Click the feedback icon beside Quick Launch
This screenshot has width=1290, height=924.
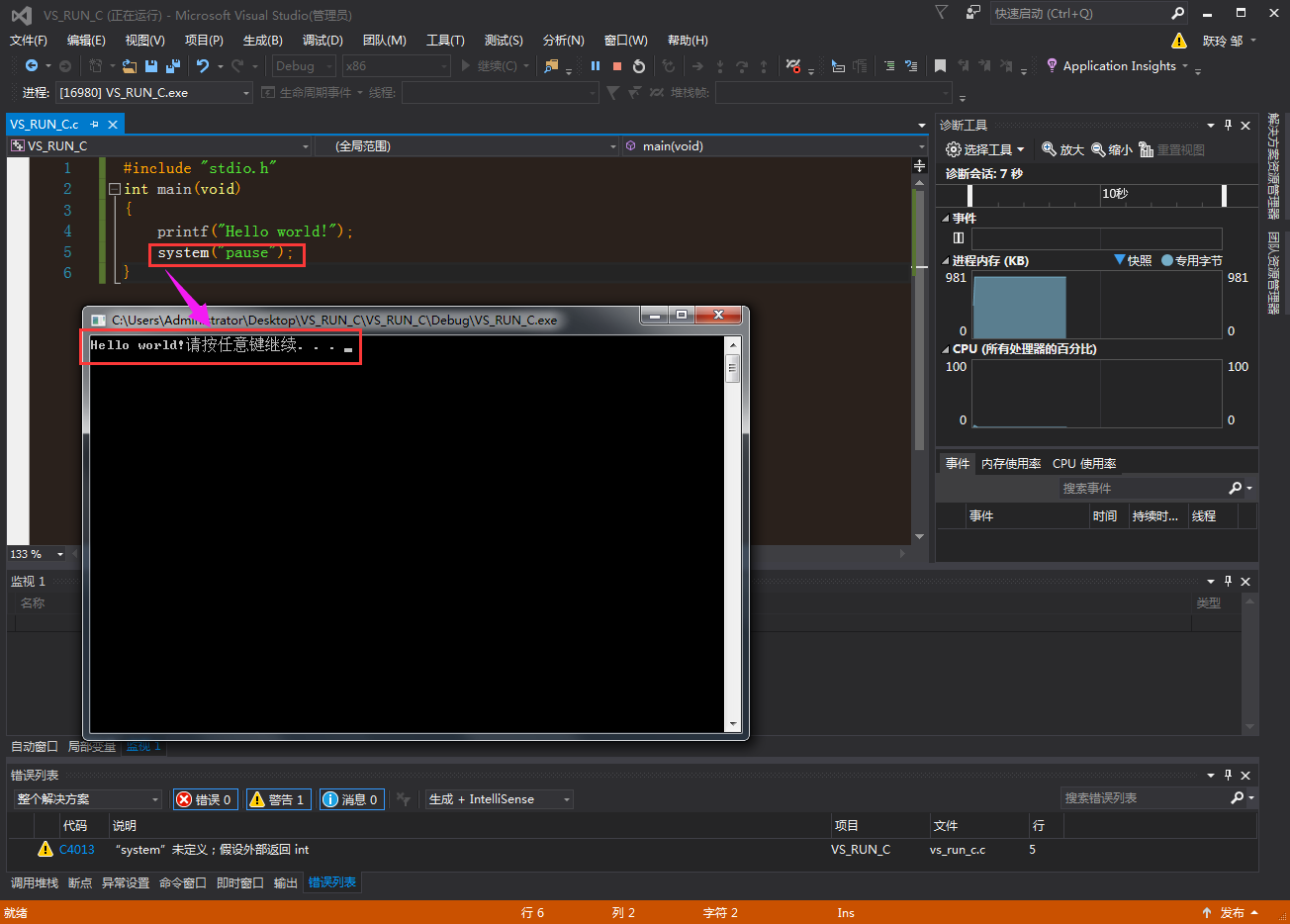973,13
